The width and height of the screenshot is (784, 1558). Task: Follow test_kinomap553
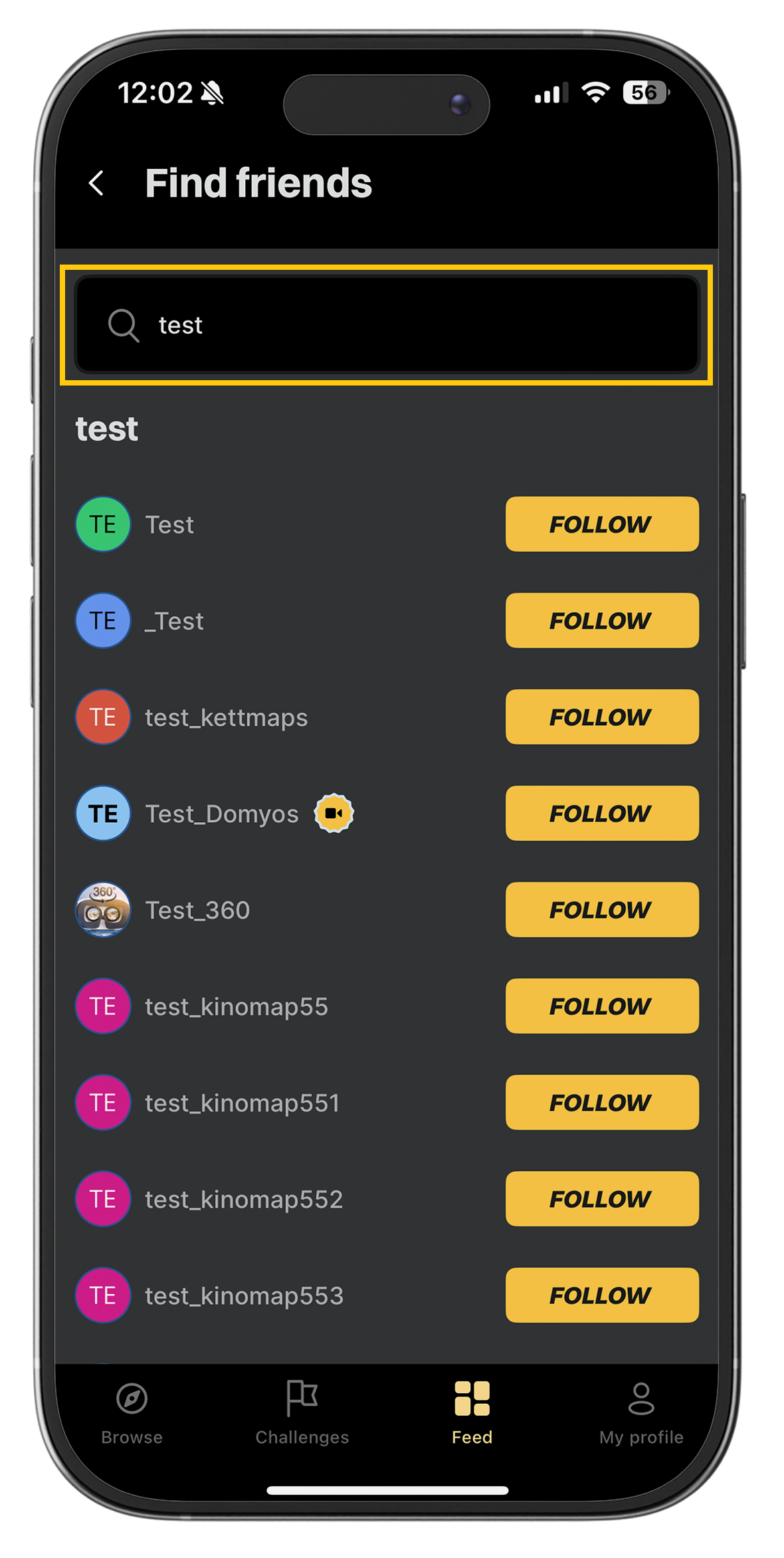click(602, 1295)
